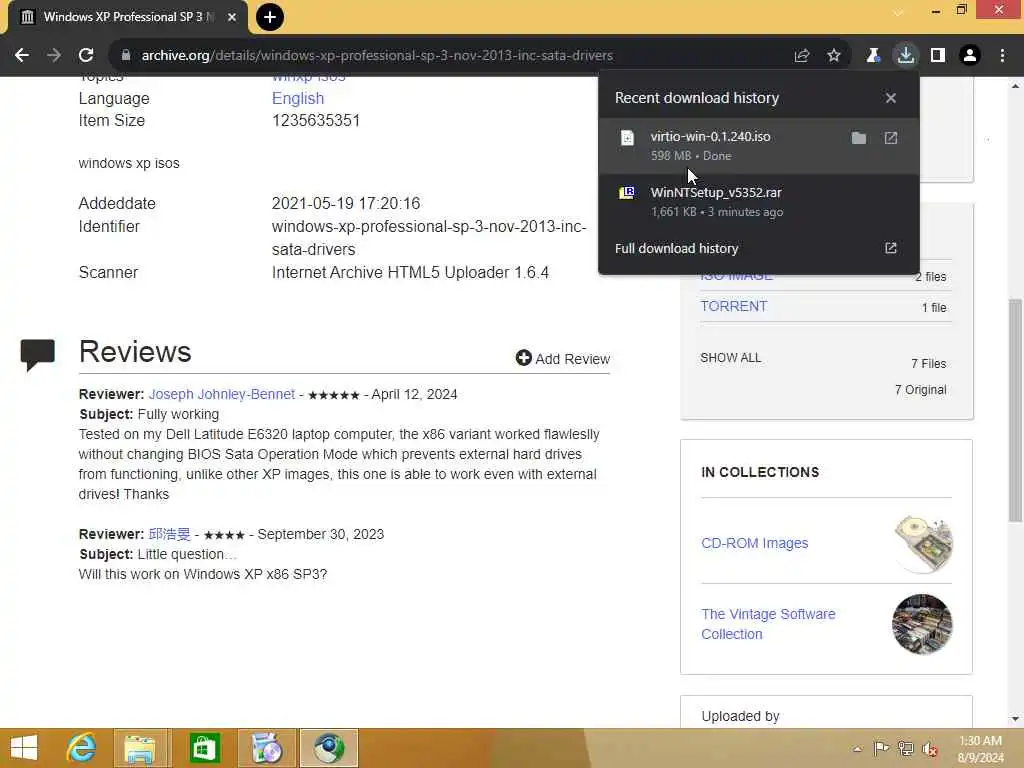Open the English language link

pyautogui.click(x=298, y=98)
